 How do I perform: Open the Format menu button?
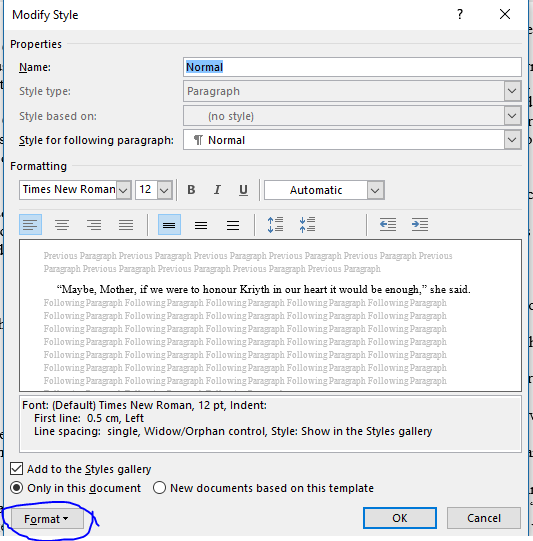click(x=47, y=519)
